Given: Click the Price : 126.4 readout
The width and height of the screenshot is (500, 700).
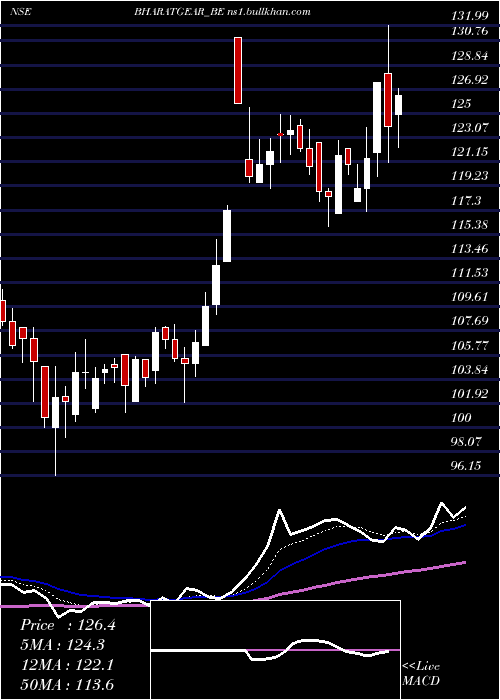Looking at the screenshot, I should [67, 625].
